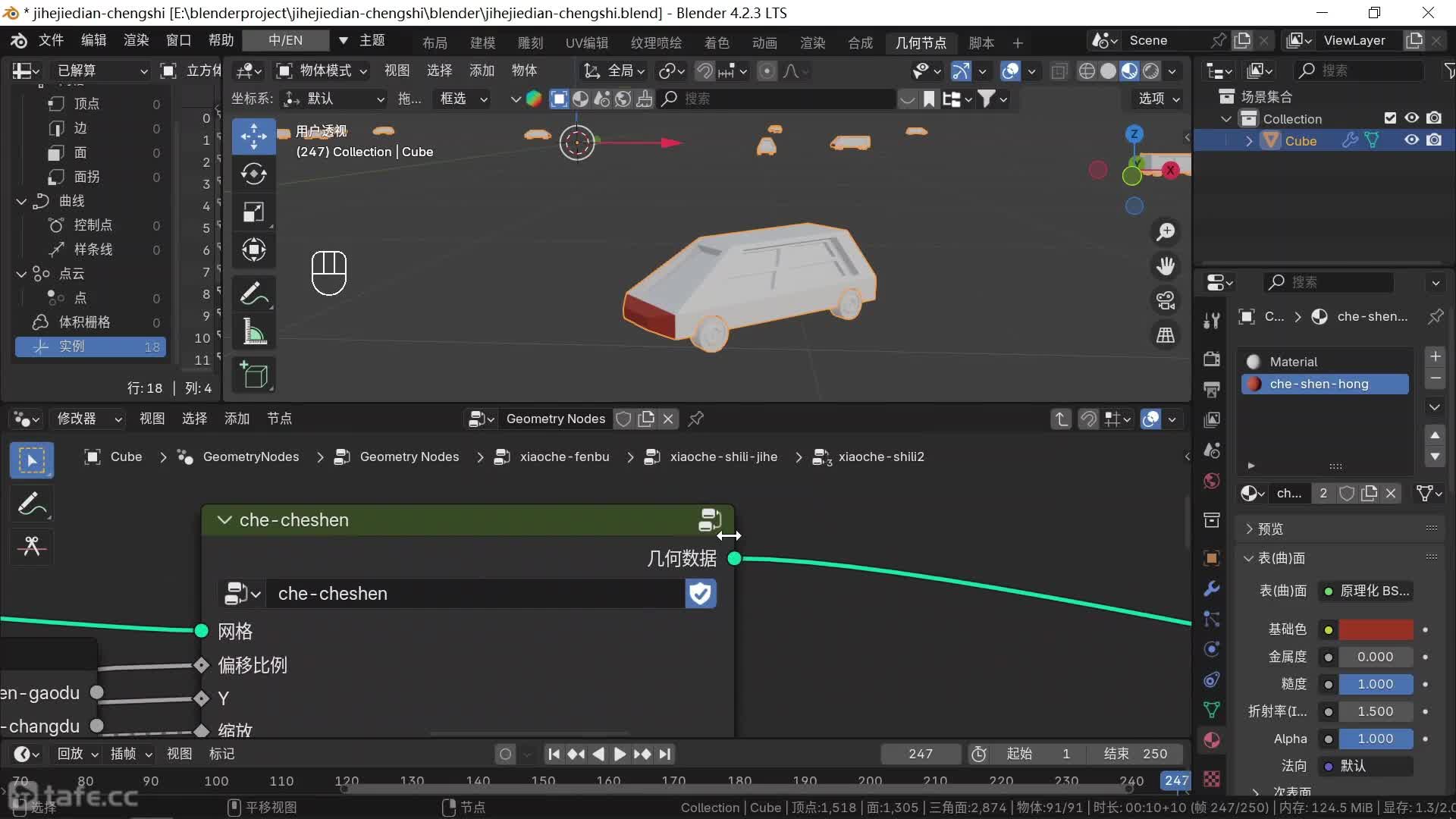Click the red 基础色 color swatch
Viewport: 1456px width, 819px height.
(x=1375, y=629)
